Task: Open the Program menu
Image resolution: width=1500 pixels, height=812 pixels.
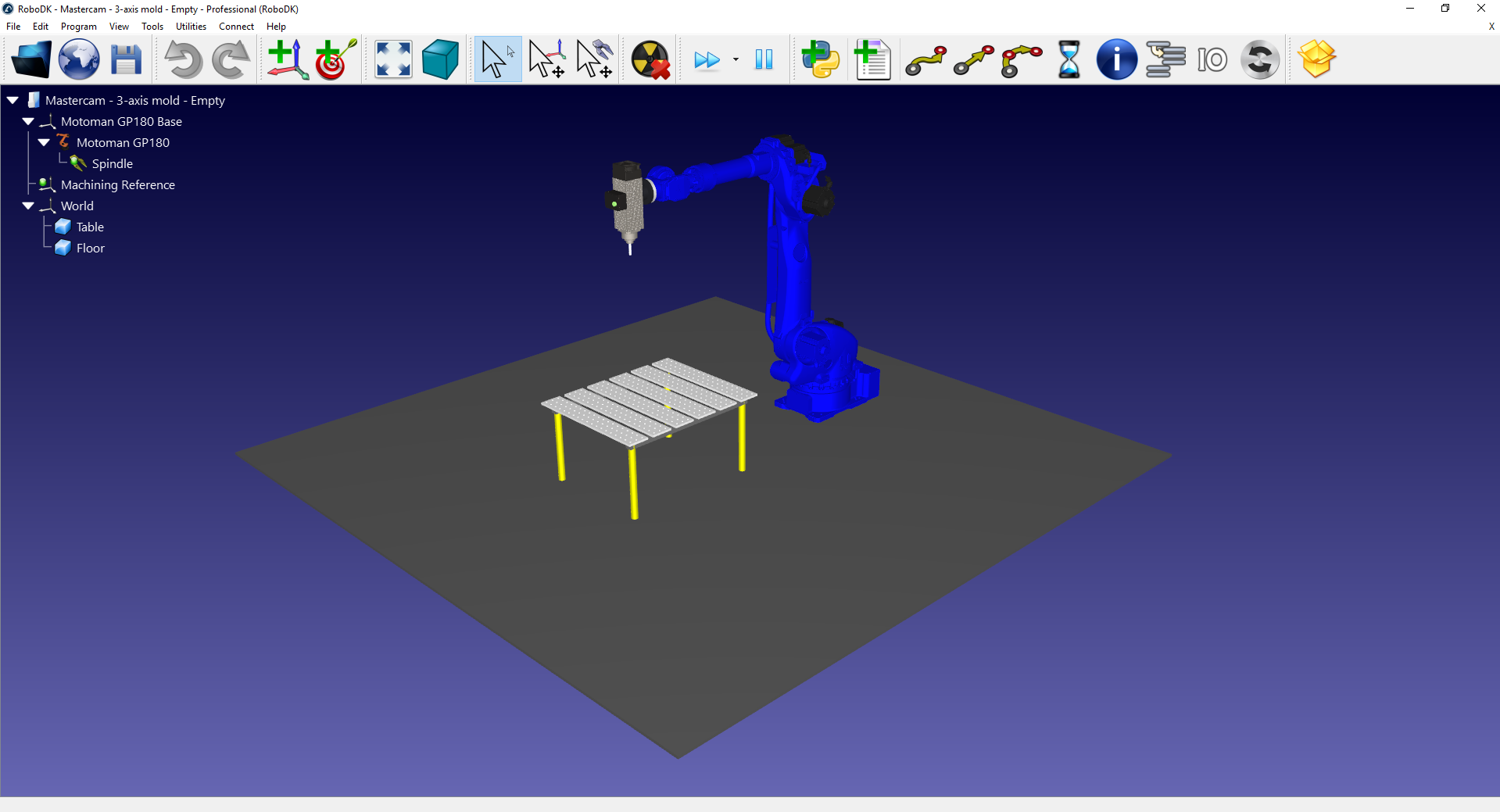Action: click(78, 26)
